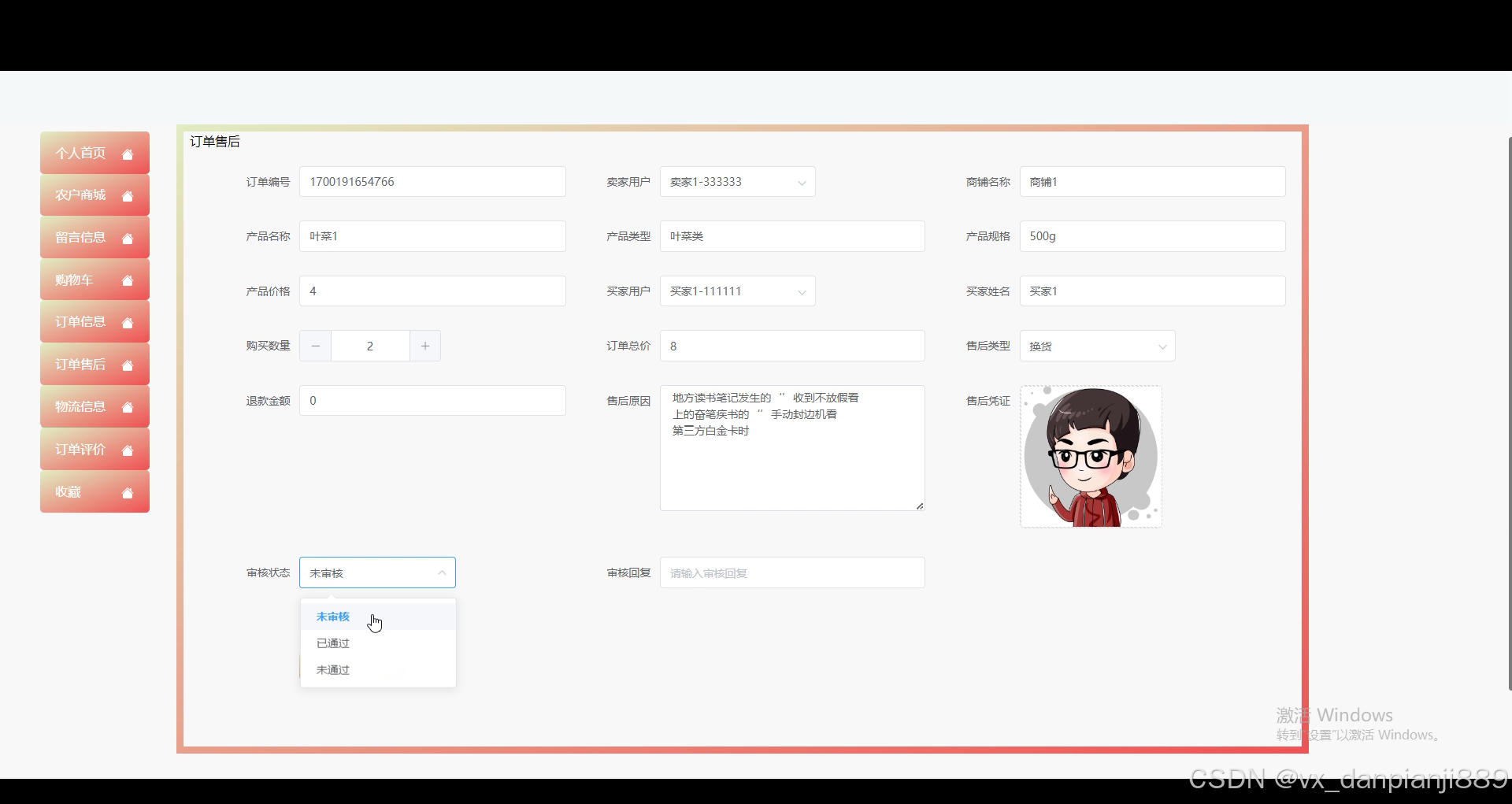Expand the 卖家用户 dropdown
1512x804 pixels.
tap(737, 182)
